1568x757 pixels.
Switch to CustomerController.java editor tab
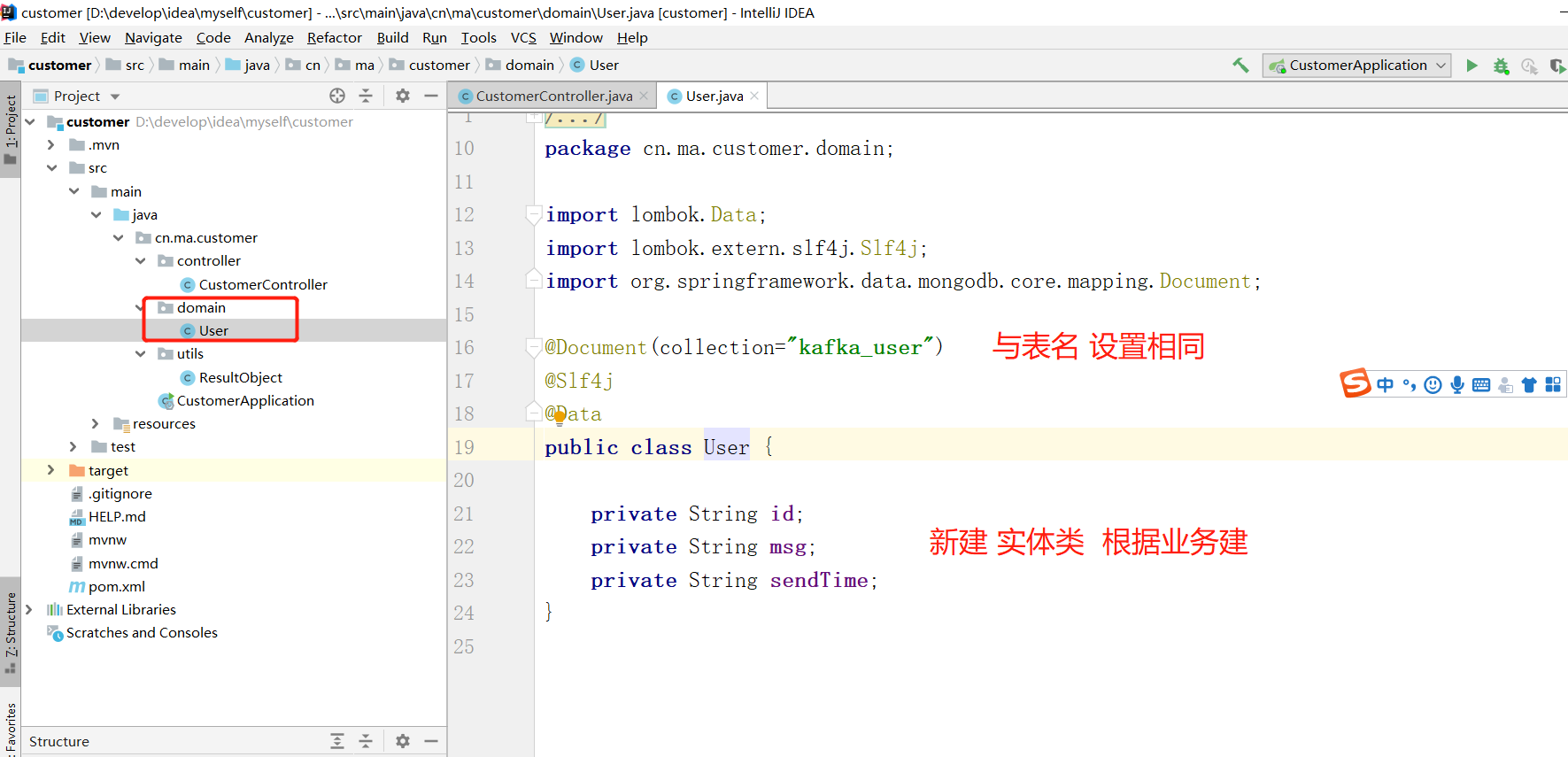(554, 96)
